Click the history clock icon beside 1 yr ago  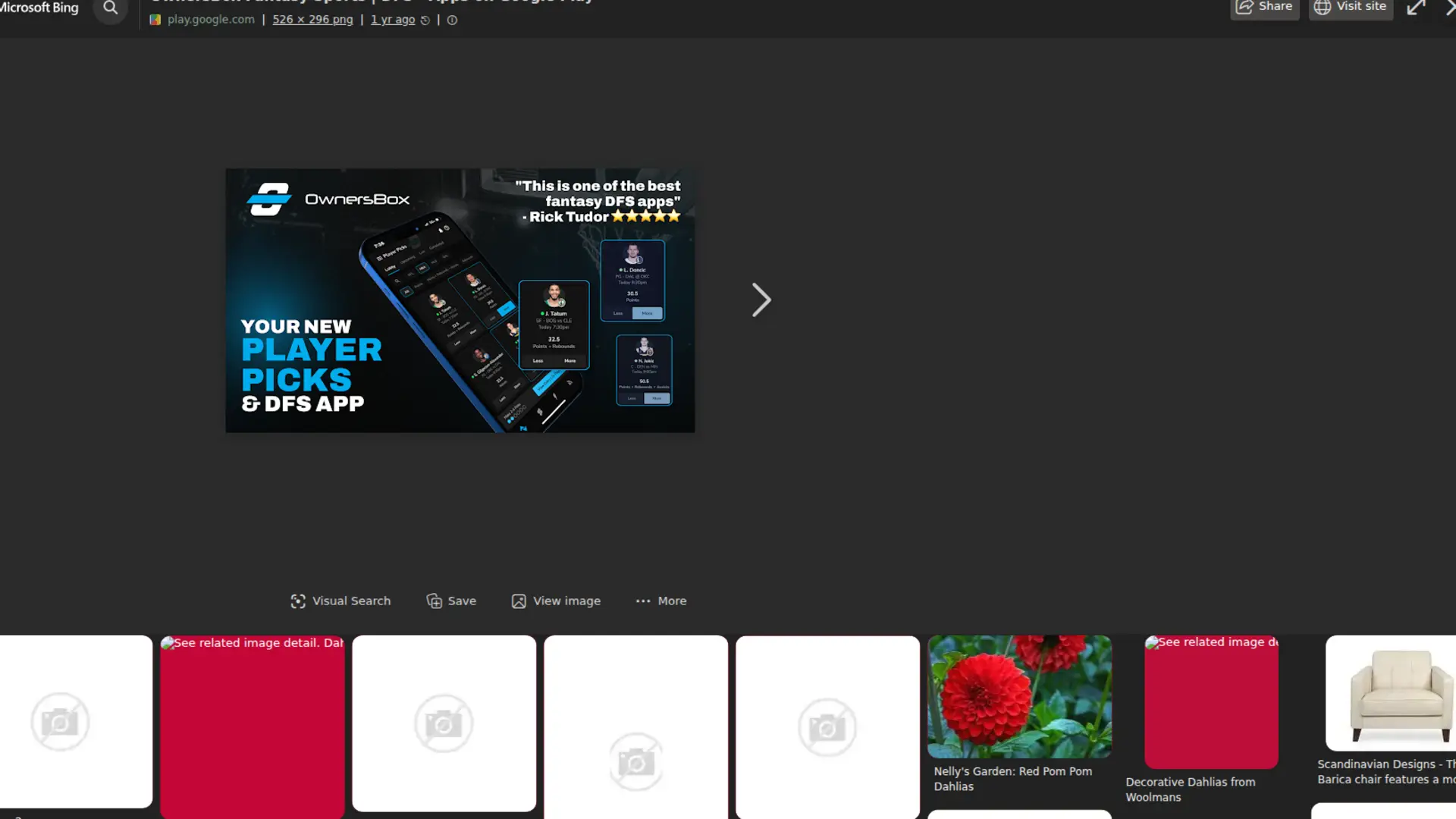point(425,20)
